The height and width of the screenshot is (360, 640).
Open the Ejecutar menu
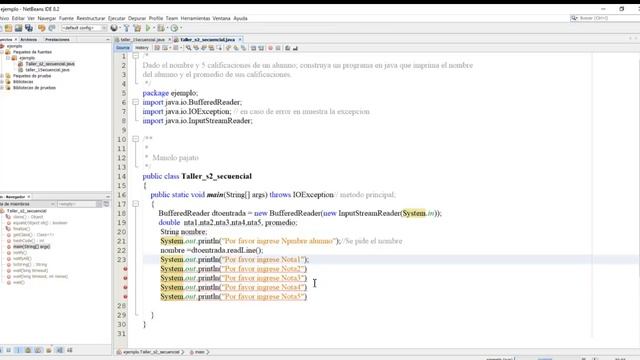coord(117,18)
